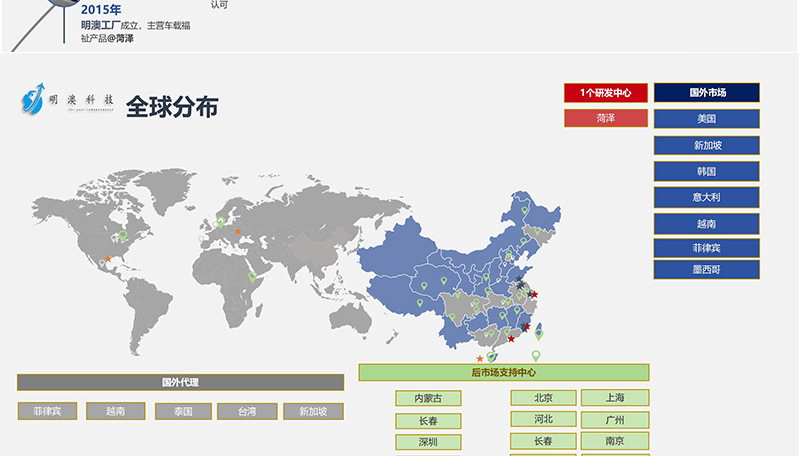
Task: Click the green pin over Western Europe
Action: point(220,222)
